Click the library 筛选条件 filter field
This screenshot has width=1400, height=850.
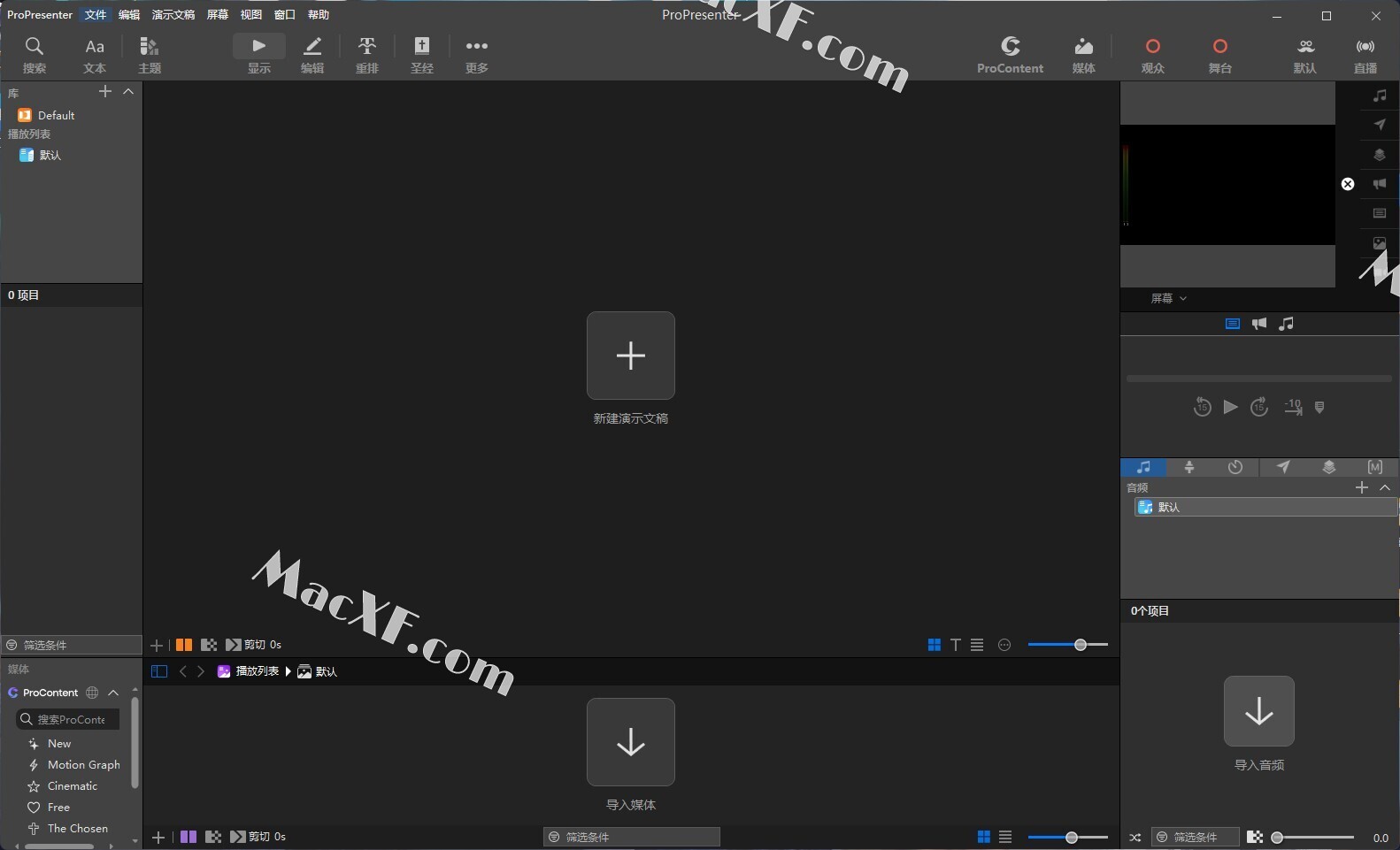(x=72, y=645)
